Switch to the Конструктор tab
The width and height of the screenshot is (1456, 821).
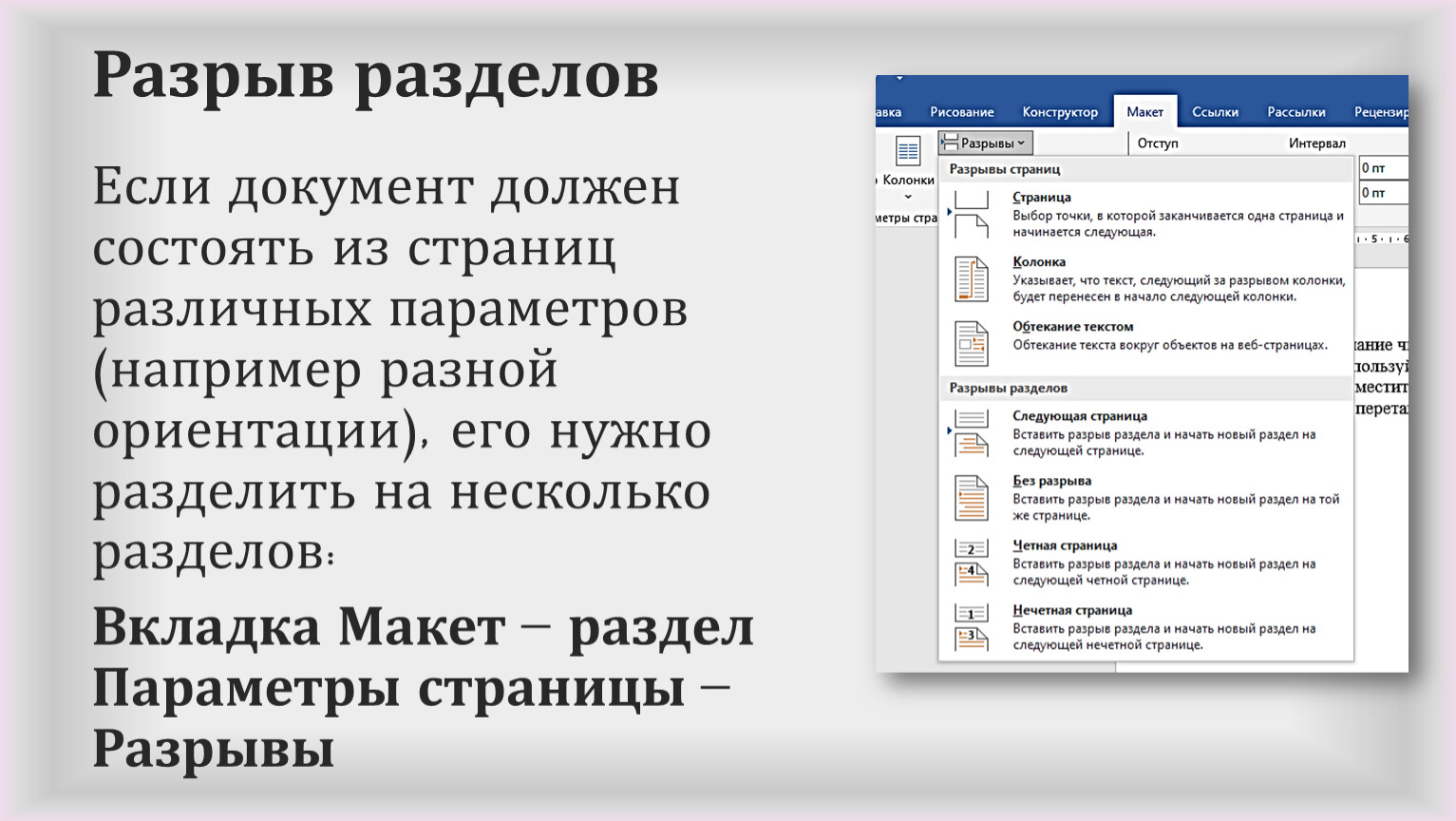coord(1060,112)
